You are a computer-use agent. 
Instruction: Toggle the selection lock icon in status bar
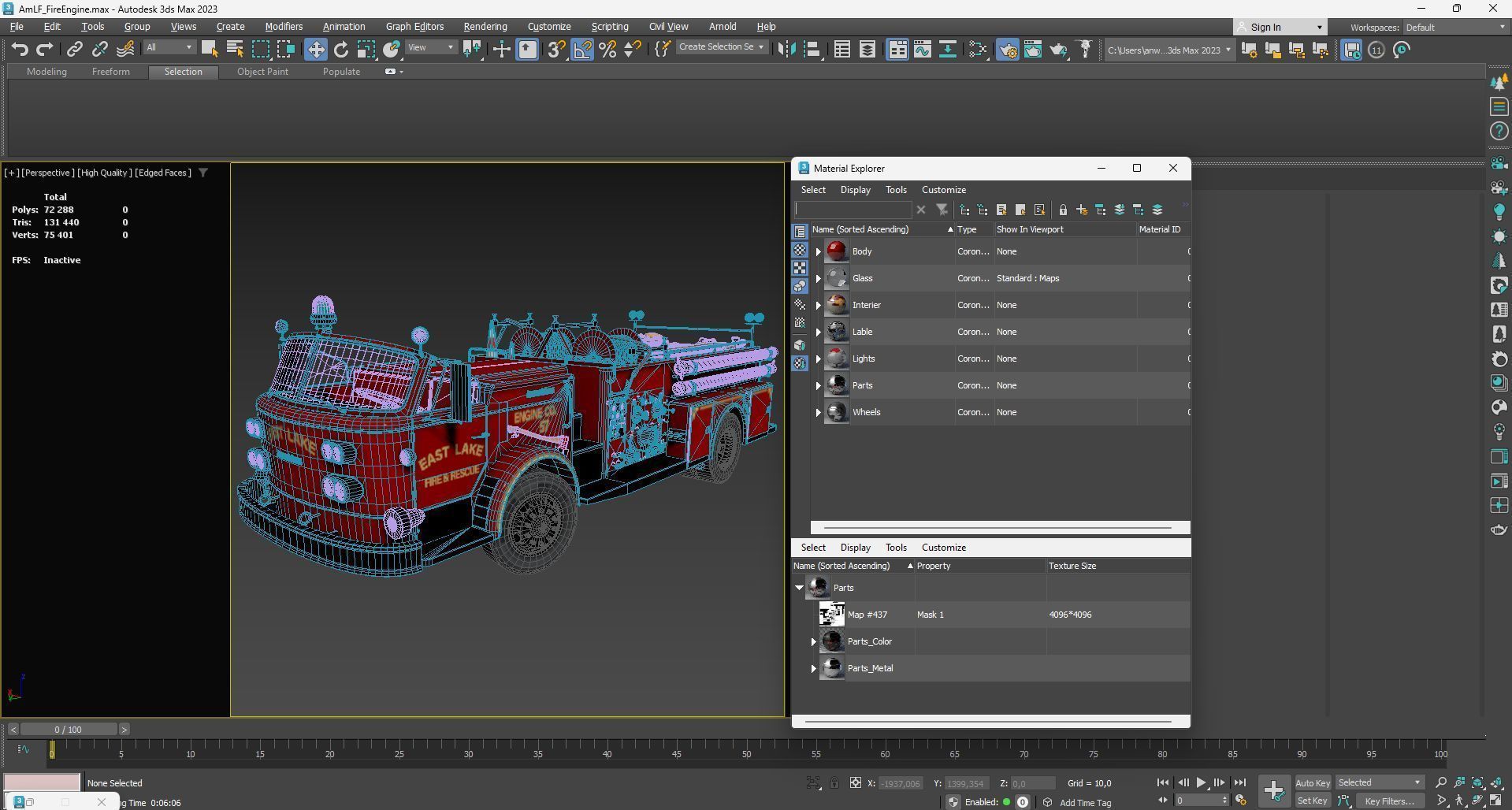pos(834,782)
